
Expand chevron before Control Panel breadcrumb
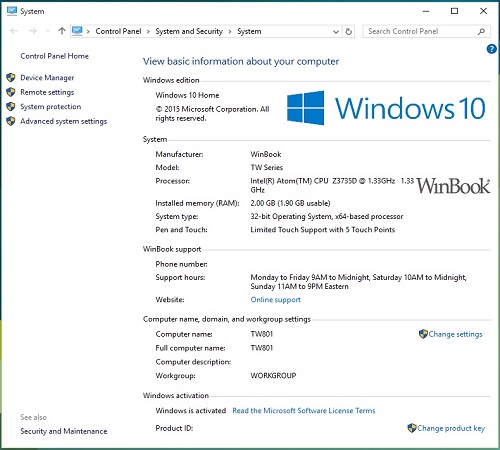pos(88,32)
